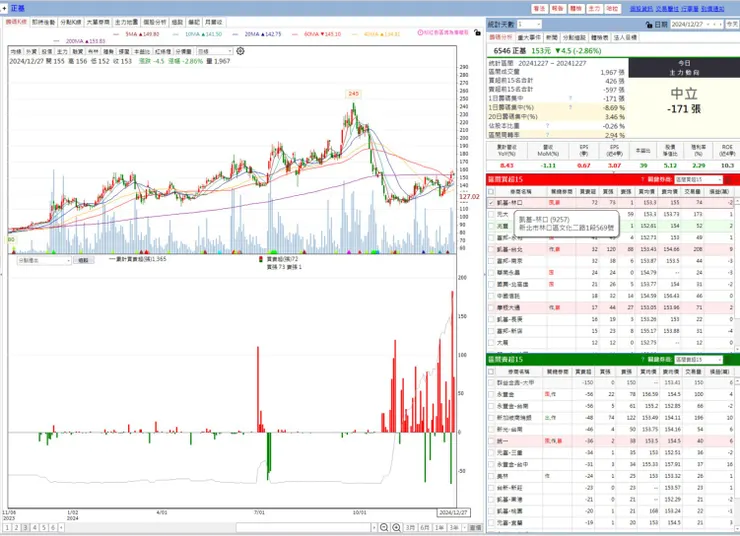Click help question mark beside 佔股本比重
The image size is (740, 536).
point(547,126)
